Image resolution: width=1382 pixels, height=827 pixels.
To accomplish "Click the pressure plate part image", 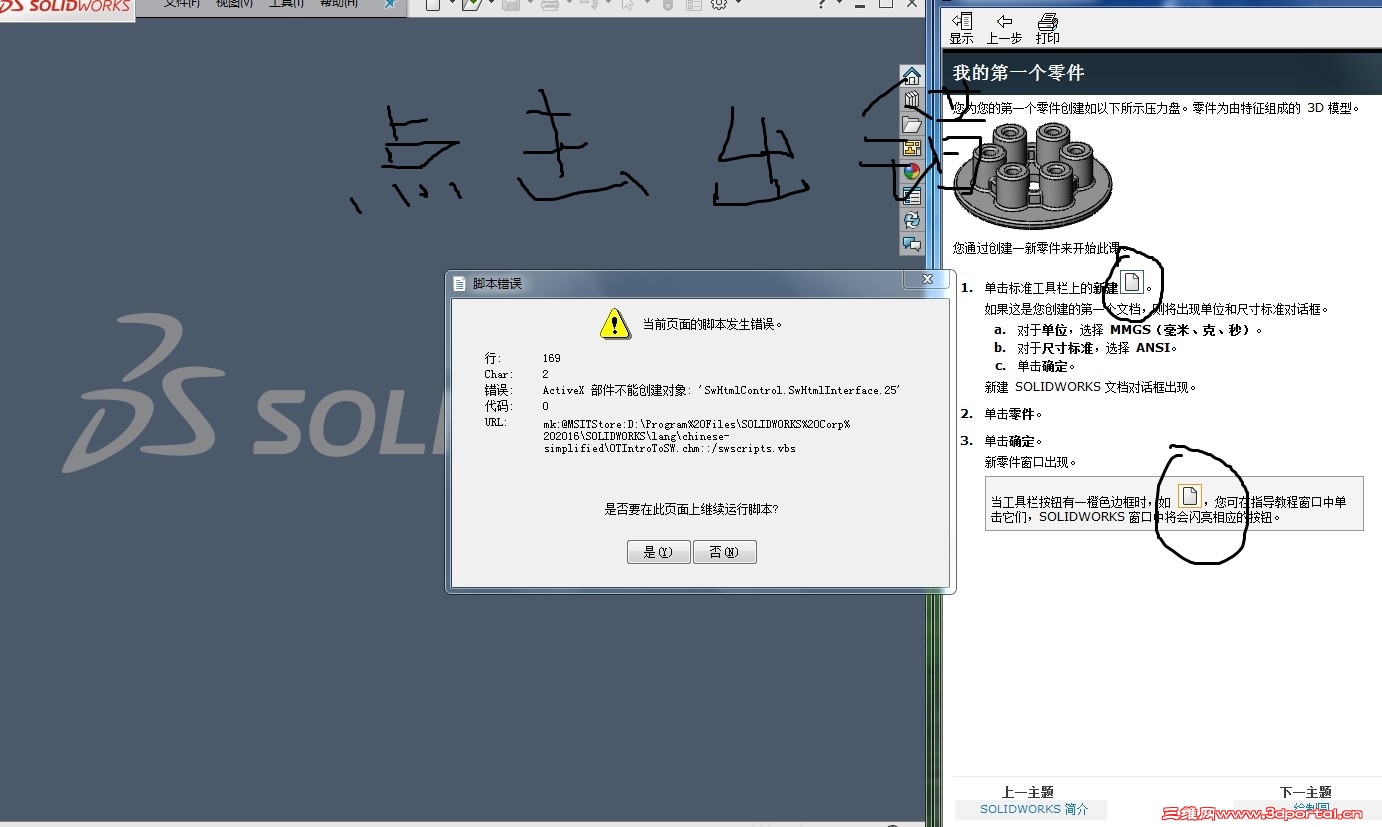I will point(1032,176).
